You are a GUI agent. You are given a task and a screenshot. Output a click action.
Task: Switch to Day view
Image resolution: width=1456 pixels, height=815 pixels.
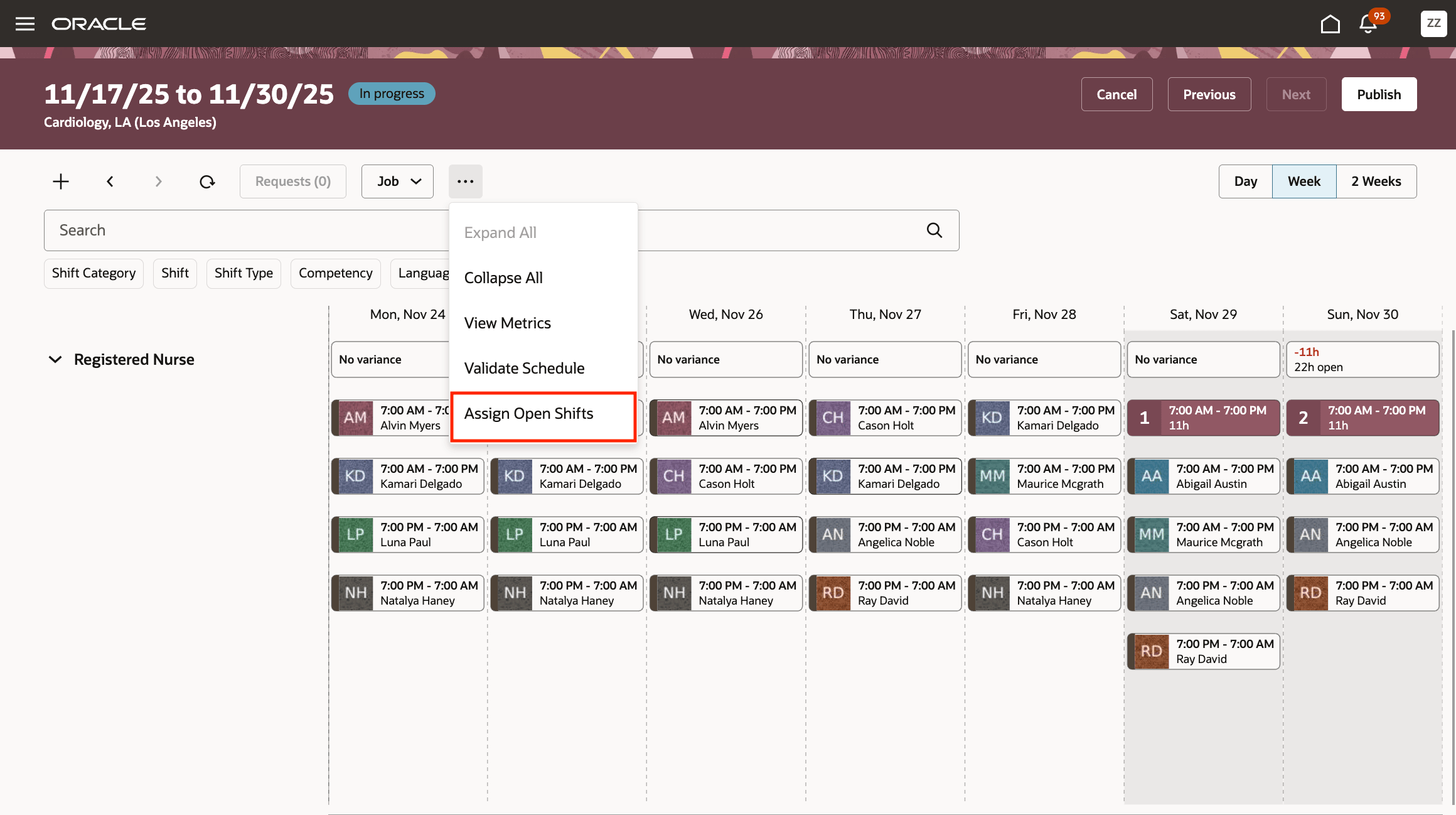[1245, 181]
